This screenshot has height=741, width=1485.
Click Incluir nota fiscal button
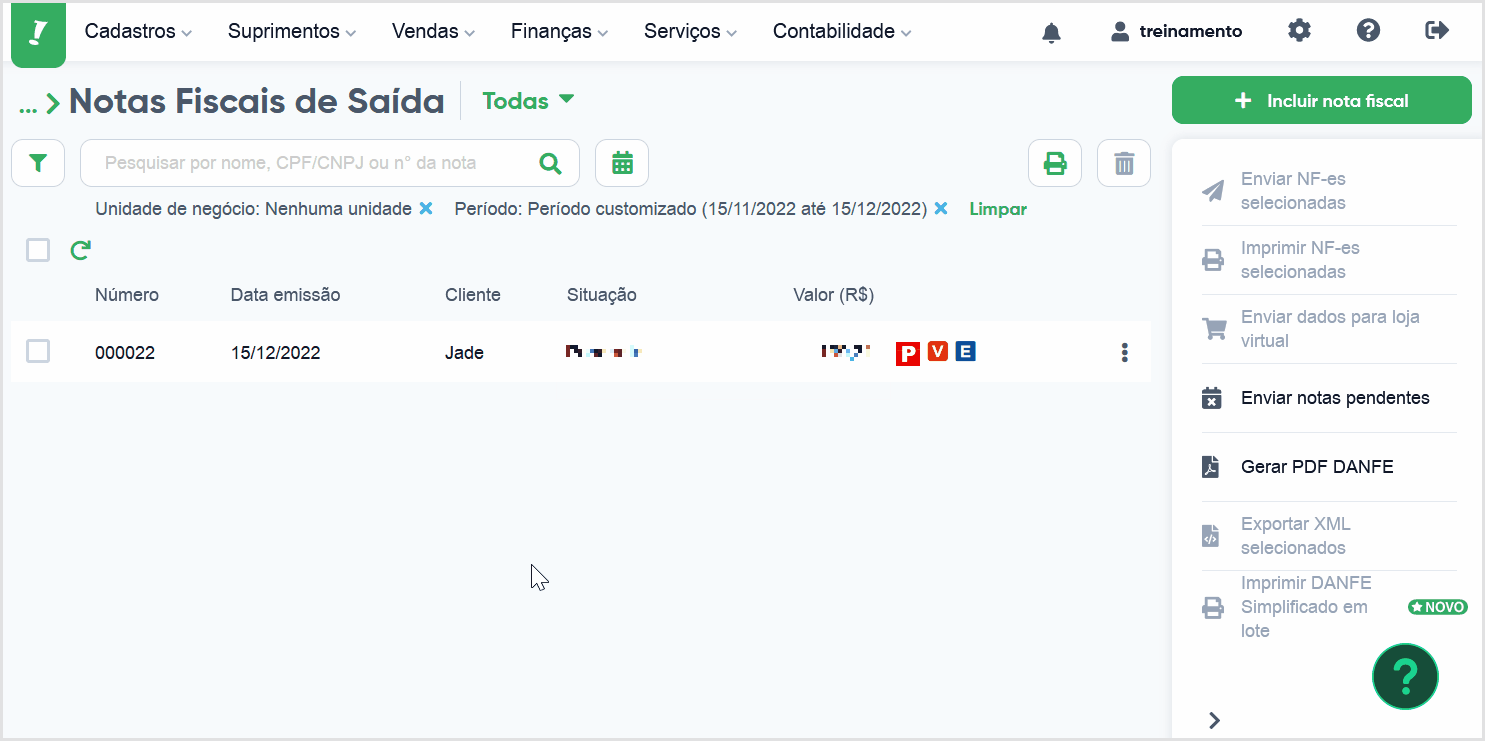(1321, 100)
